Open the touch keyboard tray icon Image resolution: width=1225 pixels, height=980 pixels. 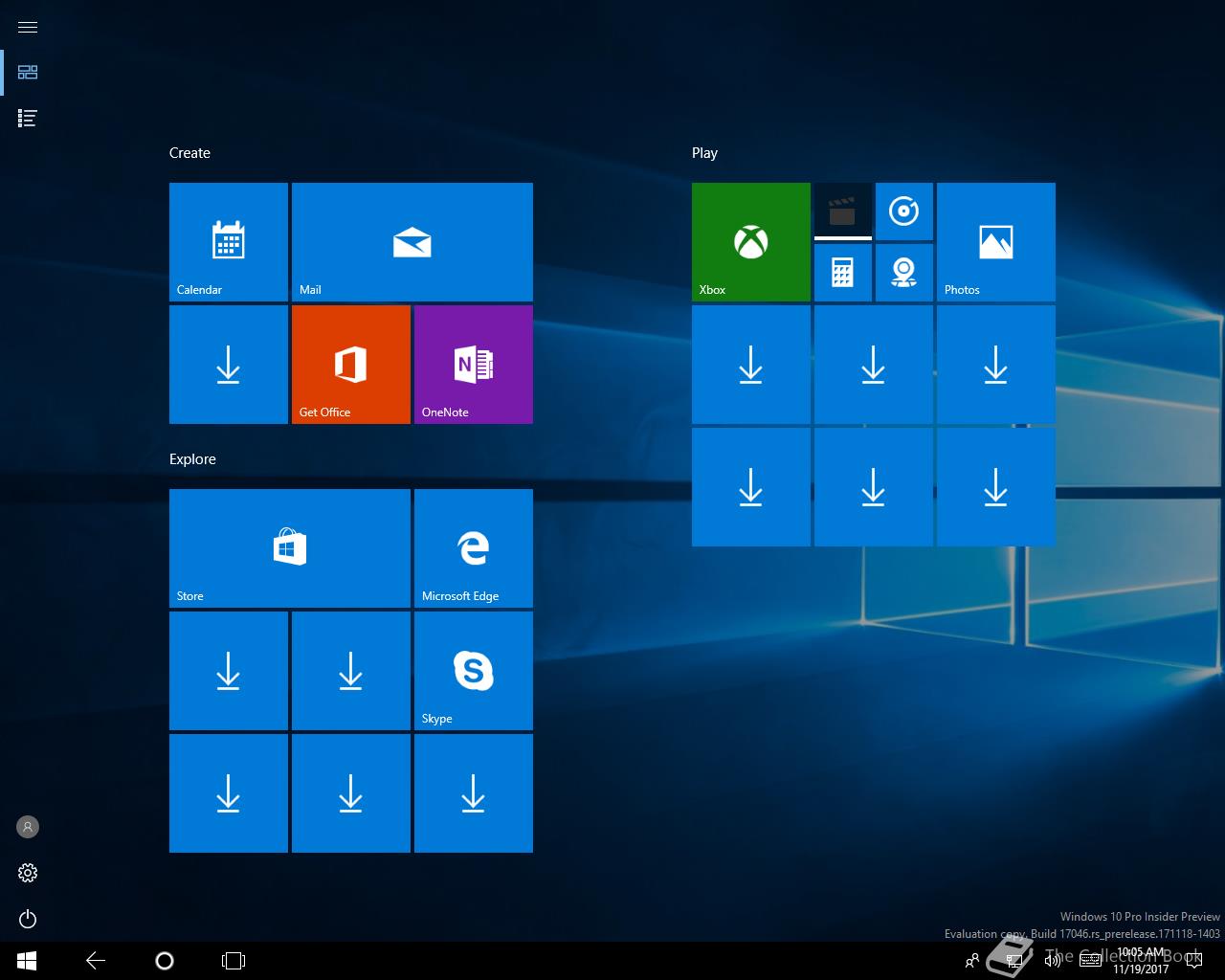coord(1091,961)
